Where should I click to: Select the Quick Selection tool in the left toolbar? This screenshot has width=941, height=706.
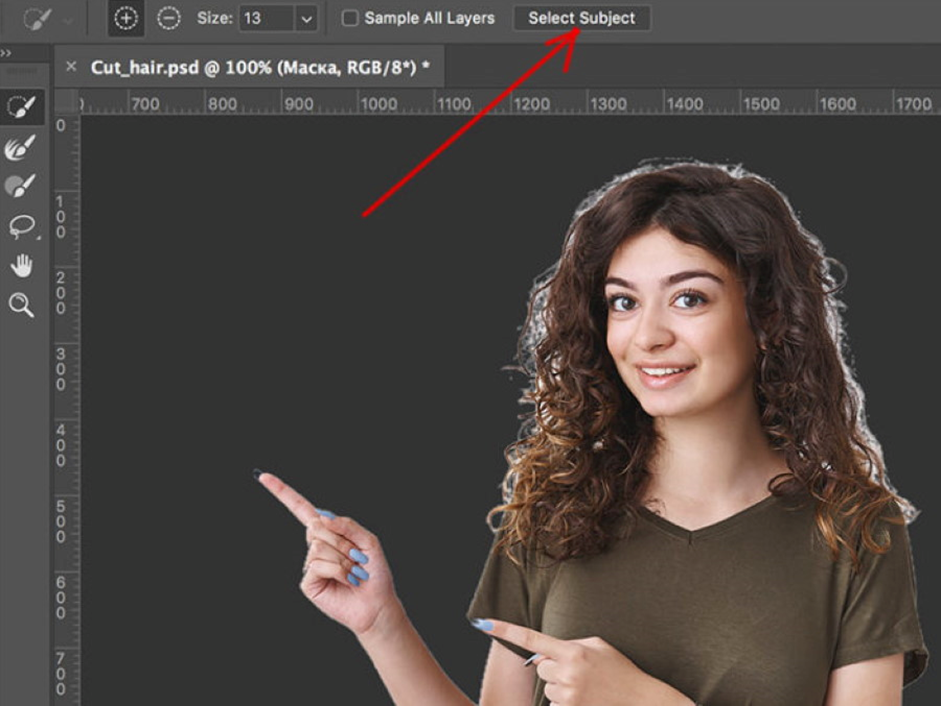[22, 107]
